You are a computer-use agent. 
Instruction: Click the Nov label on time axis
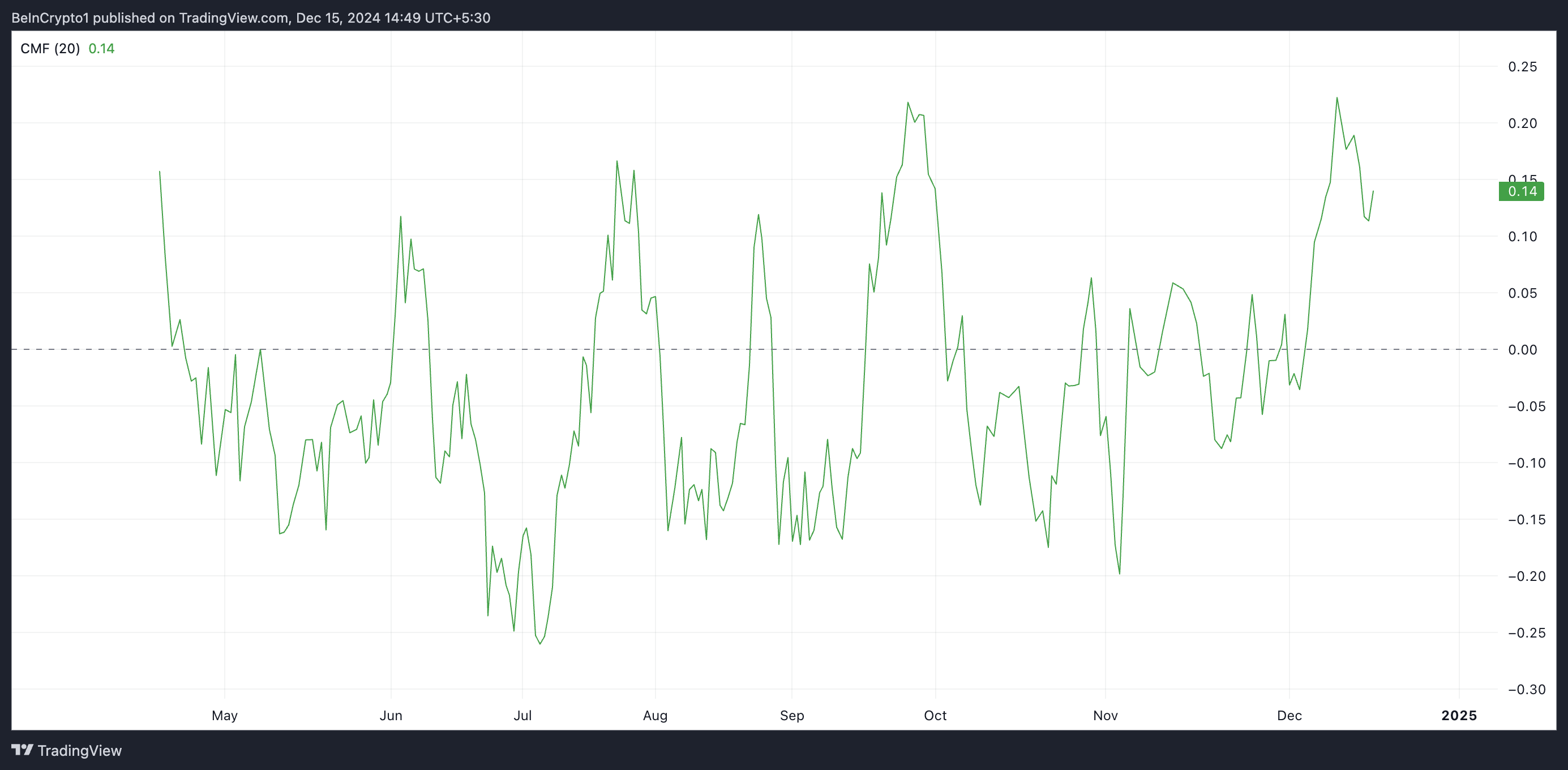[1106, 715]
